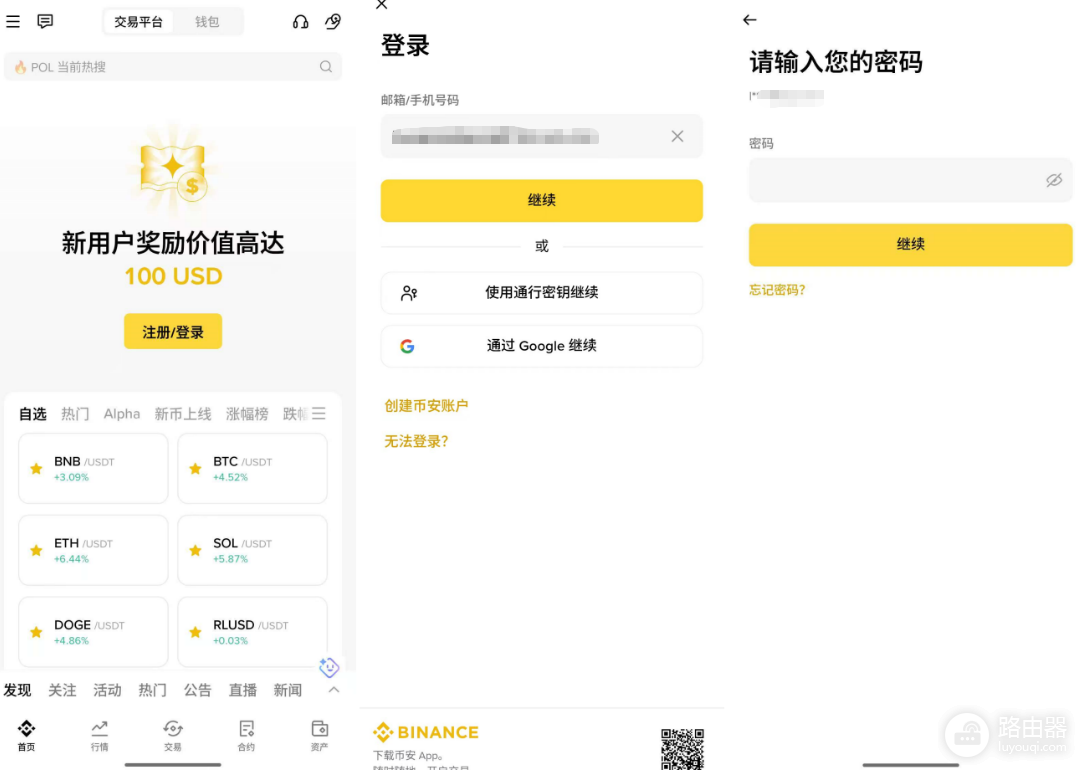
Task: Select the 发现 discover tab
Action: pos(17,691)
